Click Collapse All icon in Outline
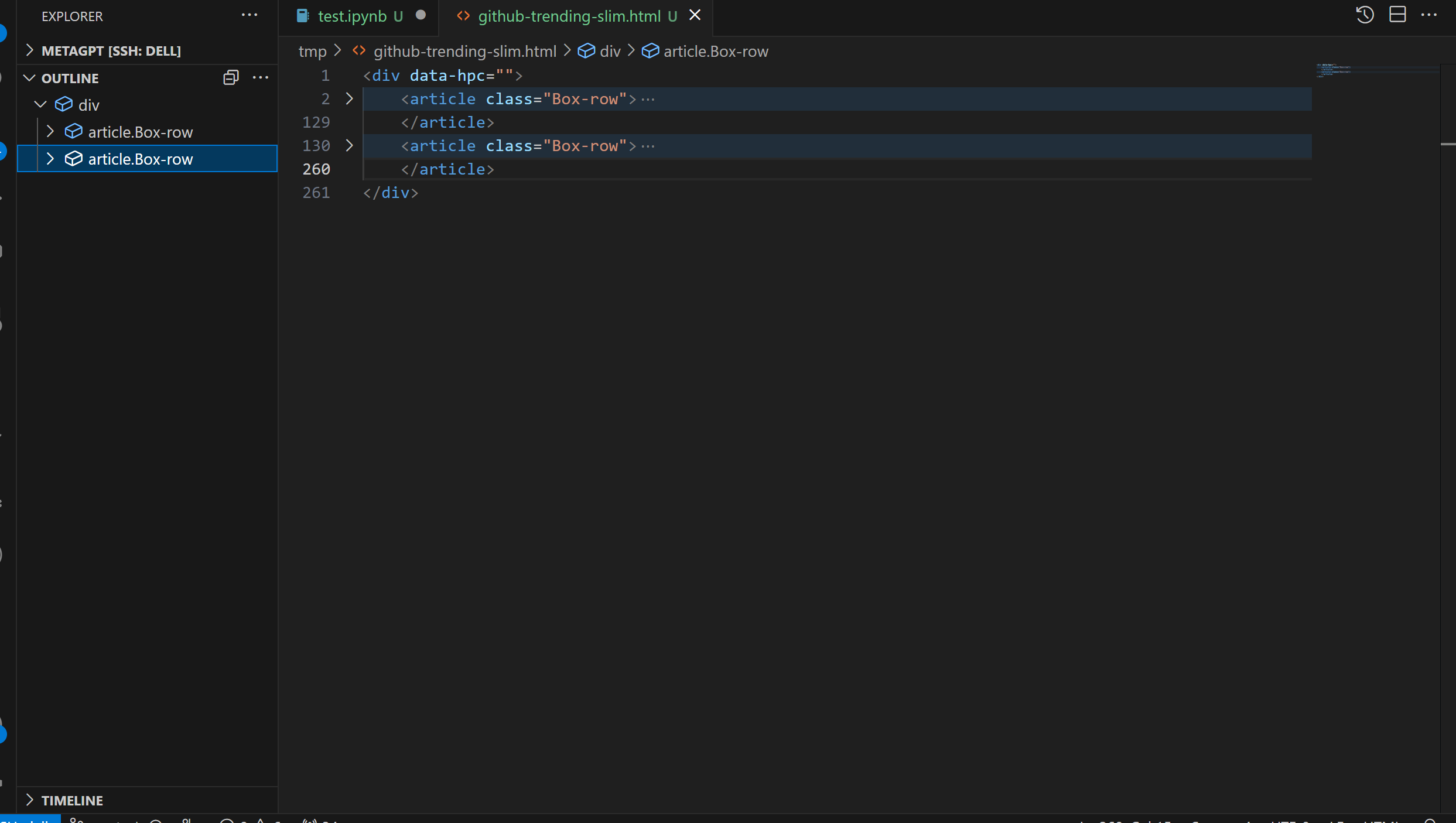1456x823 pixels. (231, 77)
